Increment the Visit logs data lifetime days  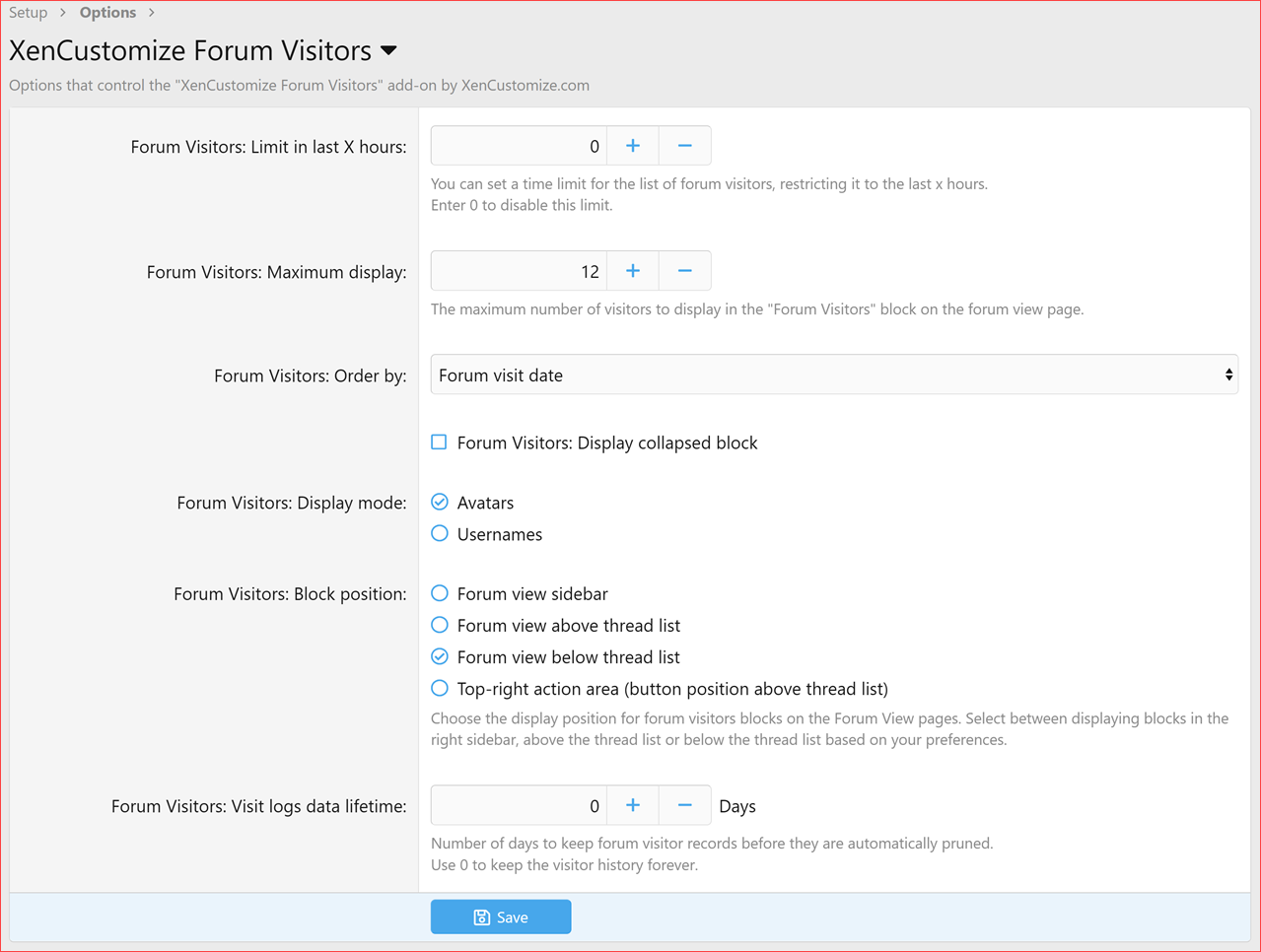(632, 805)
